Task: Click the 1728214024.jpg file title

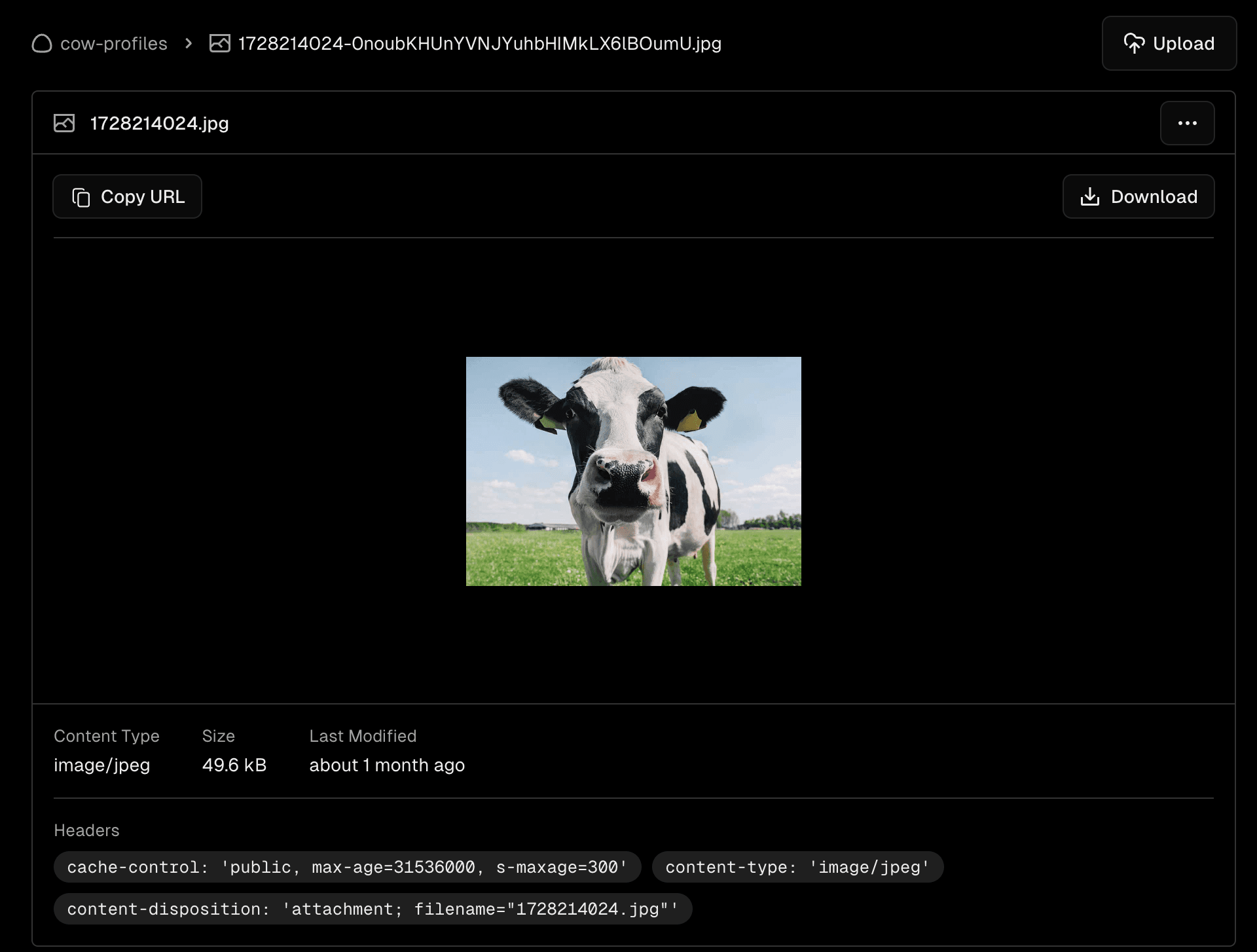Action: click(x=159, y=123)
